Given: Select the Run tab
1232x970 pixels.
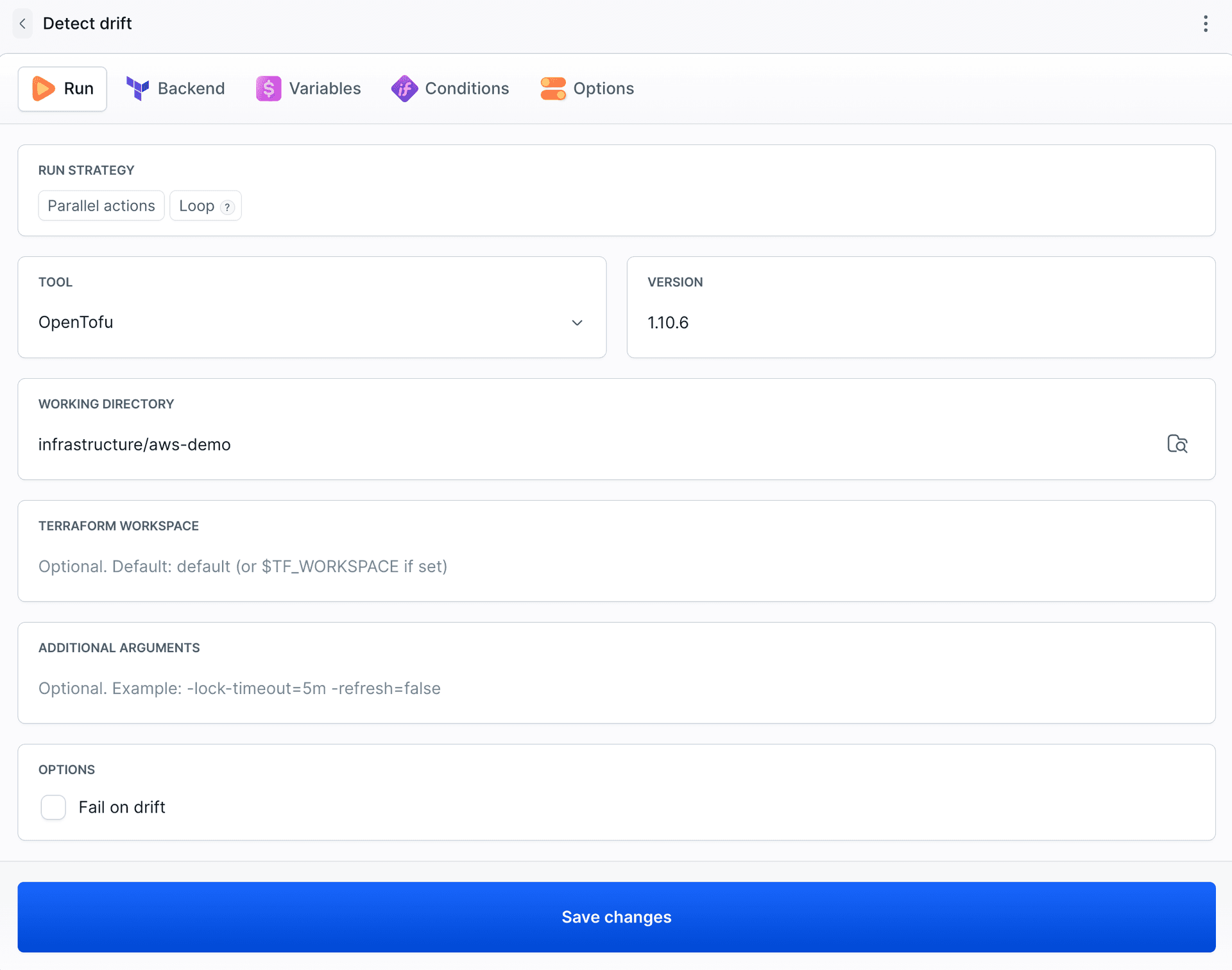Looking at the screenshot, I should pos(62,89).
